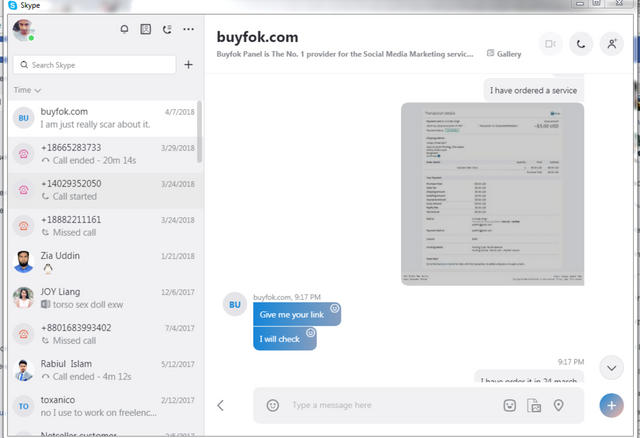Open the contacts book icon
Screen dimensions: 640x438
tap(146, 29)
